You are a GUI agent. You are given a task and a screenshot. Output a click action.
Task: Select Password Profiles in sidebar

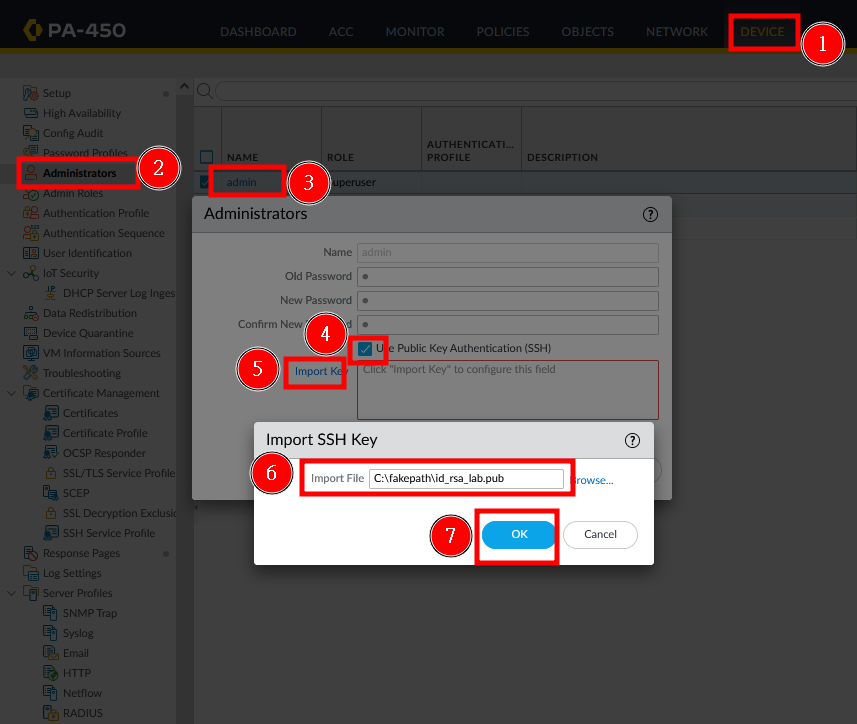(x=85, y=153)
